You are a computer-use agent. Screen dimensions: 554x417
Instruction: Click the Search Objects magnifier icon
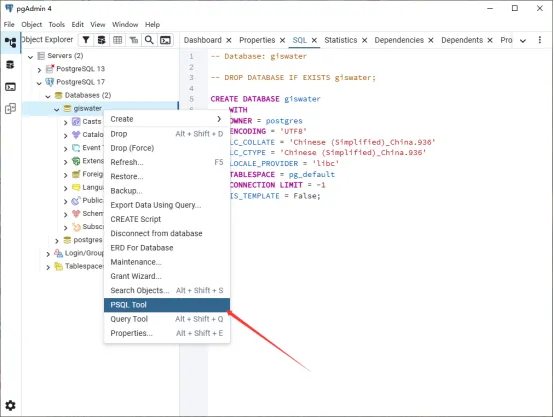coord(149,40)
